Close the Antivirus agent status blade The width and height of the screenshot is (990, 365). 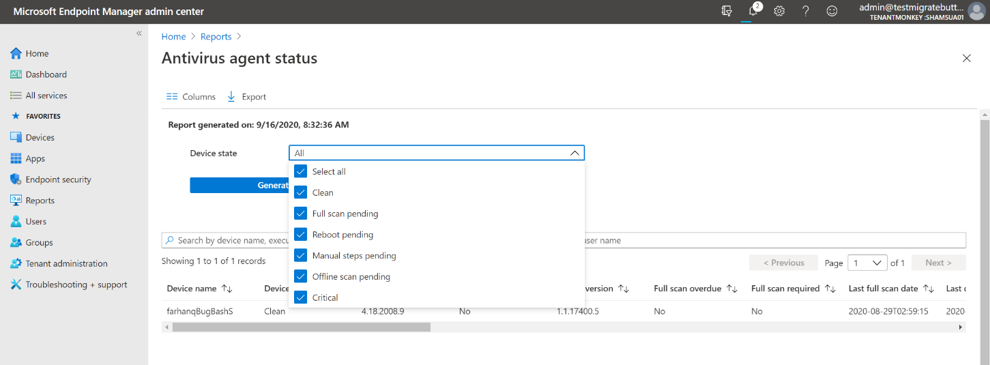pos(966,58)
